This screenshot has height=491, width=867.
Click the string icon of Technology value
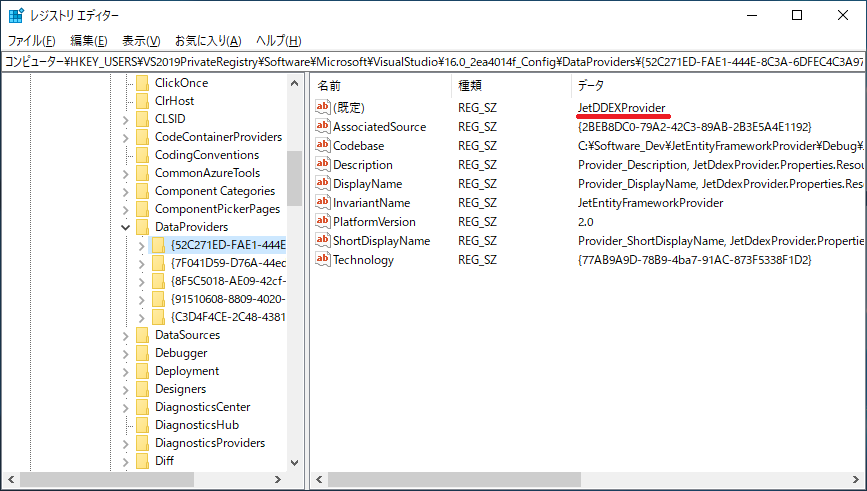click(323, 259)
